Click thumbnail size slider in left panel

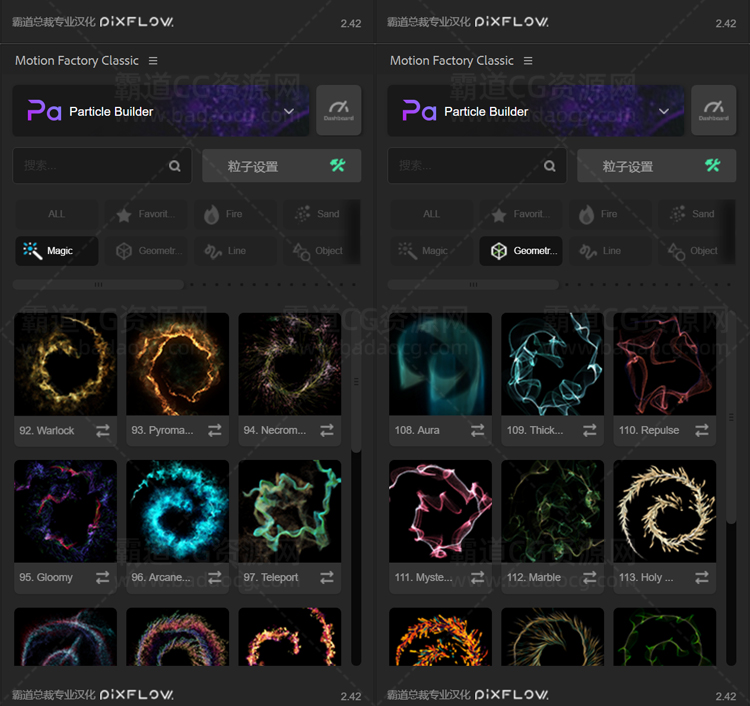[x=98, y=285]
